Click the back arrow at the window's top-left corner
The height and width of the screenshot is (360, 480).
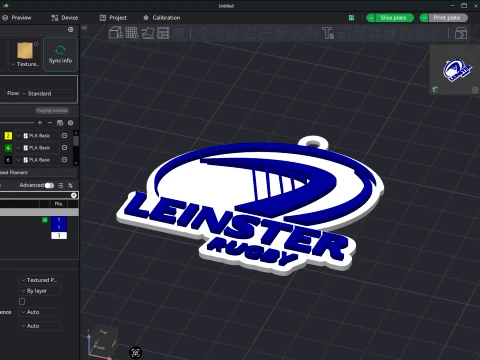coord(5,6)
